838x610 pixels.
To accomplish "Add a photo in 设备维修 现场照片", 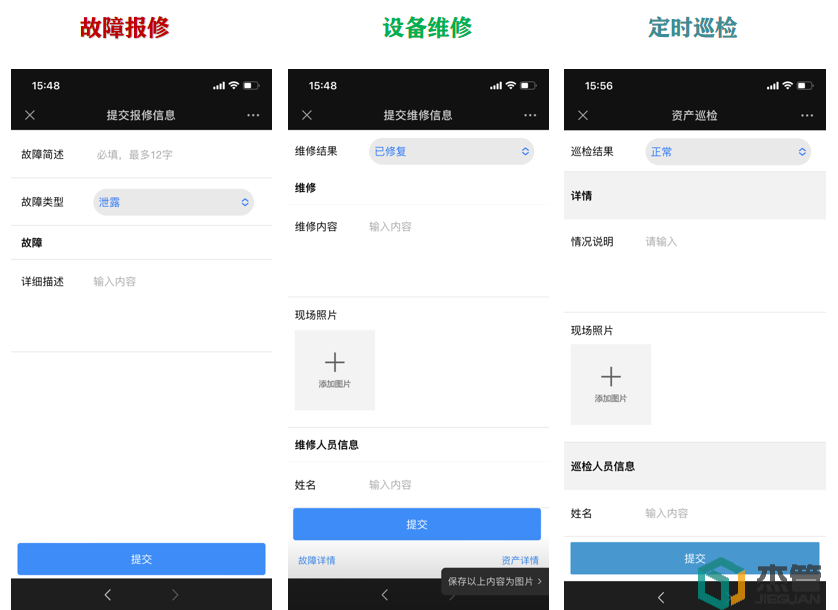I will [335, 370].
